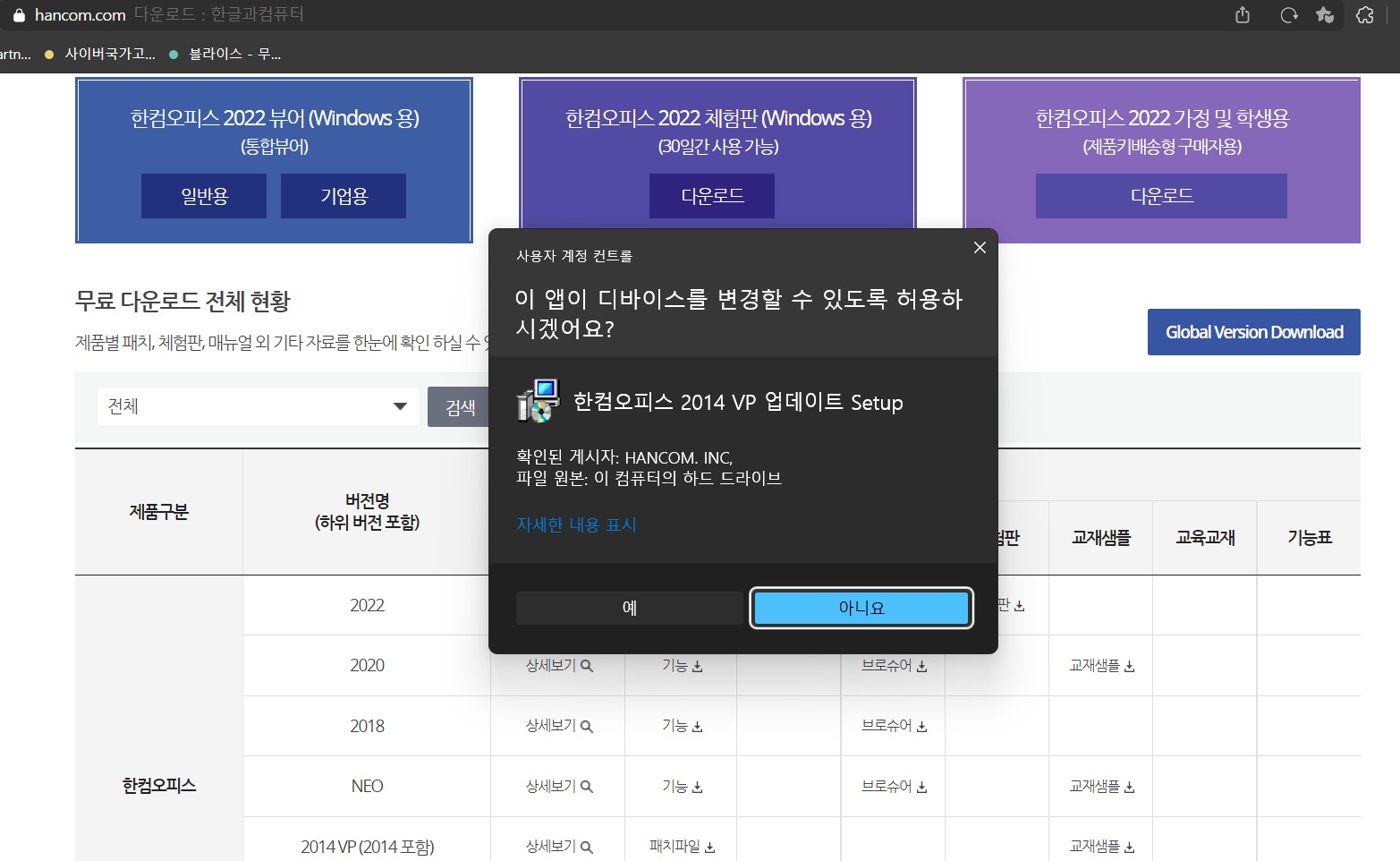Download 기능 file for NEO
The height and width of the screenshot is (861, 1400).
[x=683, y=787]
